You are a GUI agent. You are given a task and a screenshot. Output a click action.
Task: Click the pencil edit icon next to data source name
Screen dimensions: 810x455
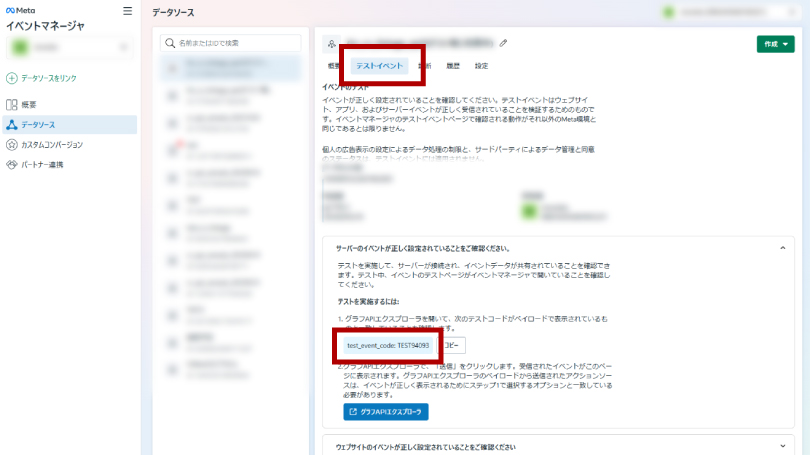pos(503,43)
